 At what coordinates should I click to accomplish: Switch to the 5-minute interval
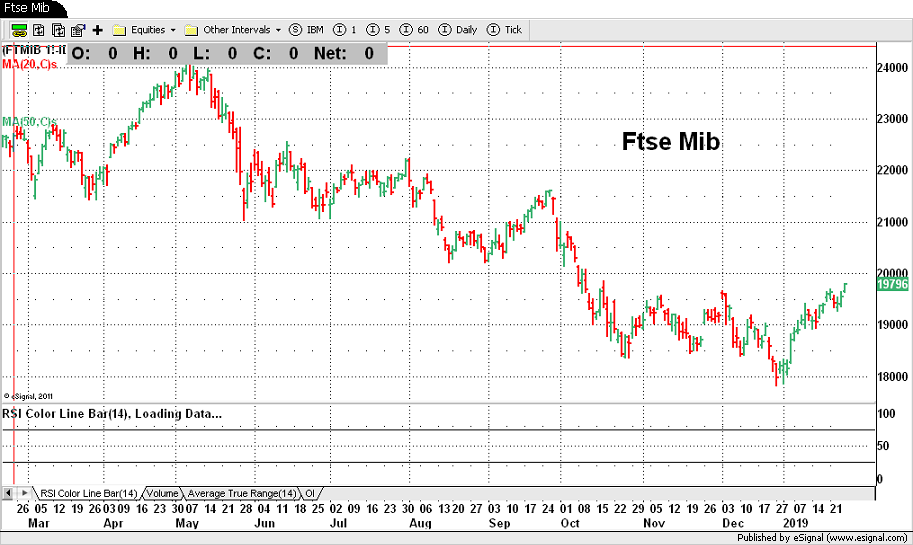tap(378, 30)
